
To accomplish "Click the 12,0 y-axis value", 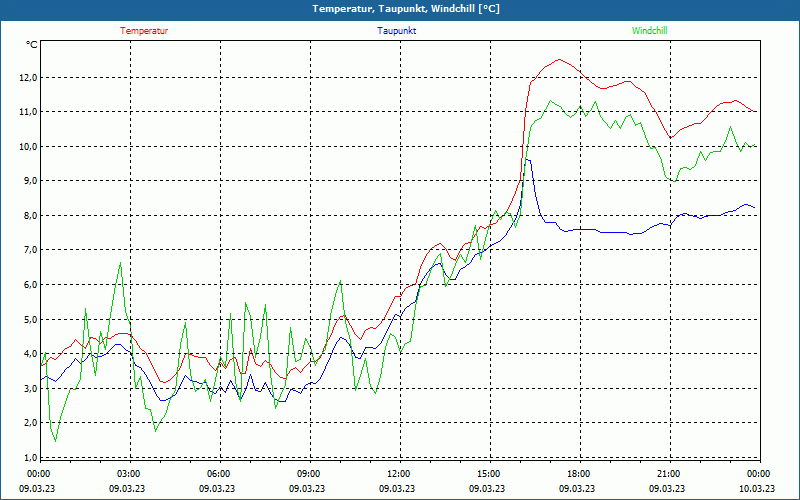I will click(x=29, y=77).
